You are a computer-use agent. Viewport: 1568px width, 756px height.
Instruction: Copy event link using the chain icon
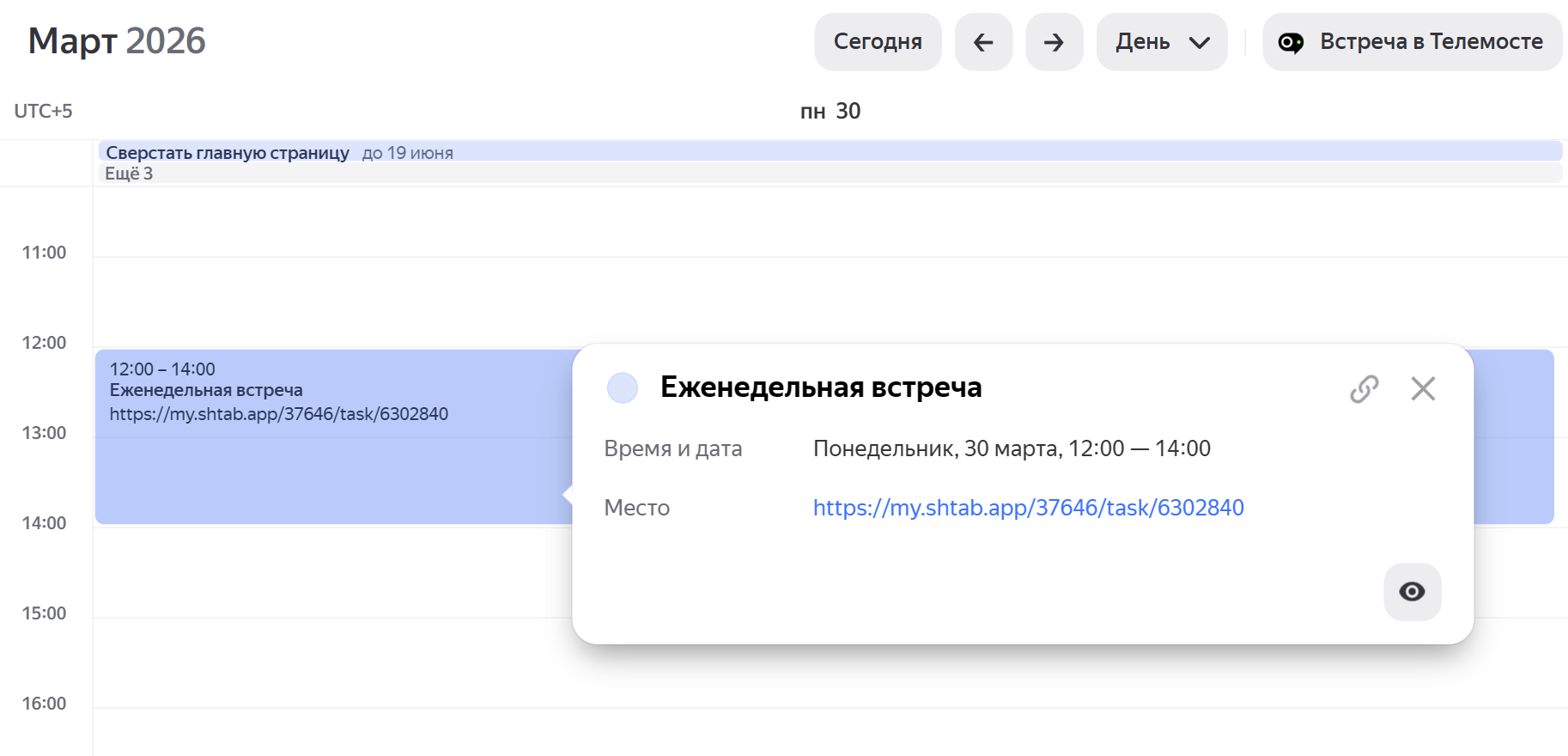[1364, 389]
